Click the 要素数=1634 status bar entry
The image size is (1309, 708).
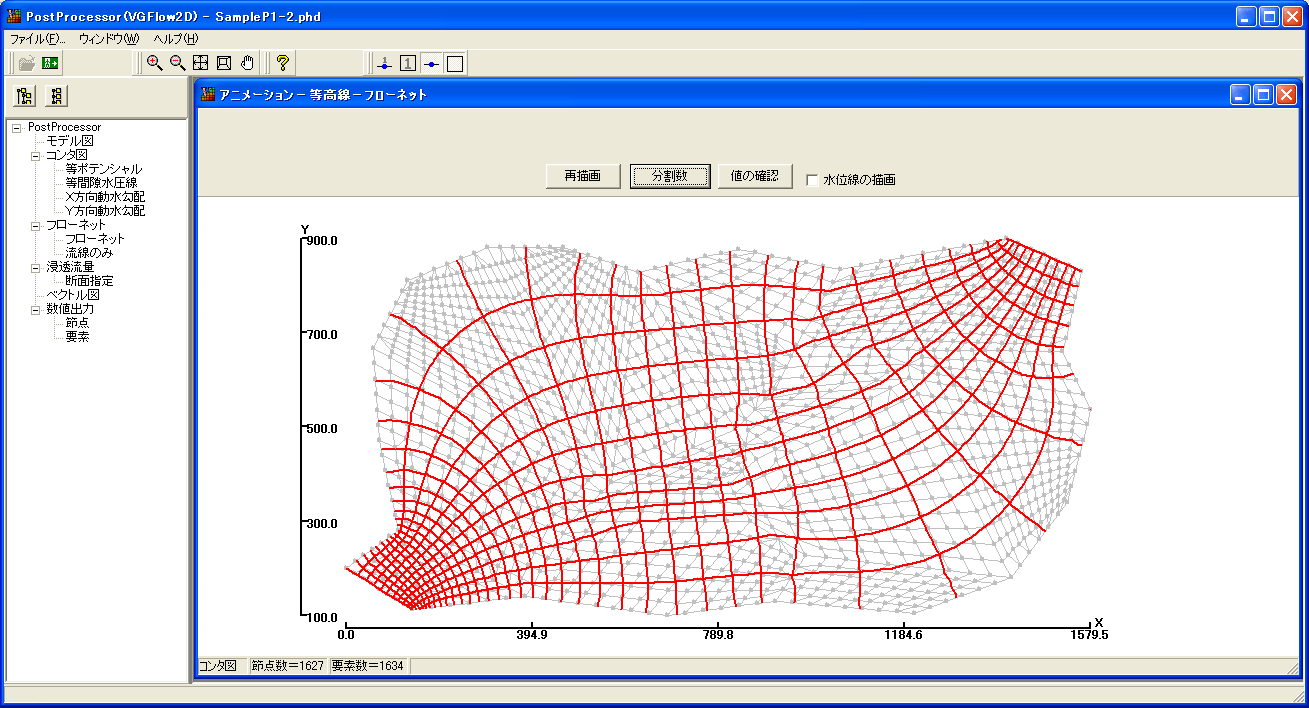pyautogui.click(x=367, y=666)
